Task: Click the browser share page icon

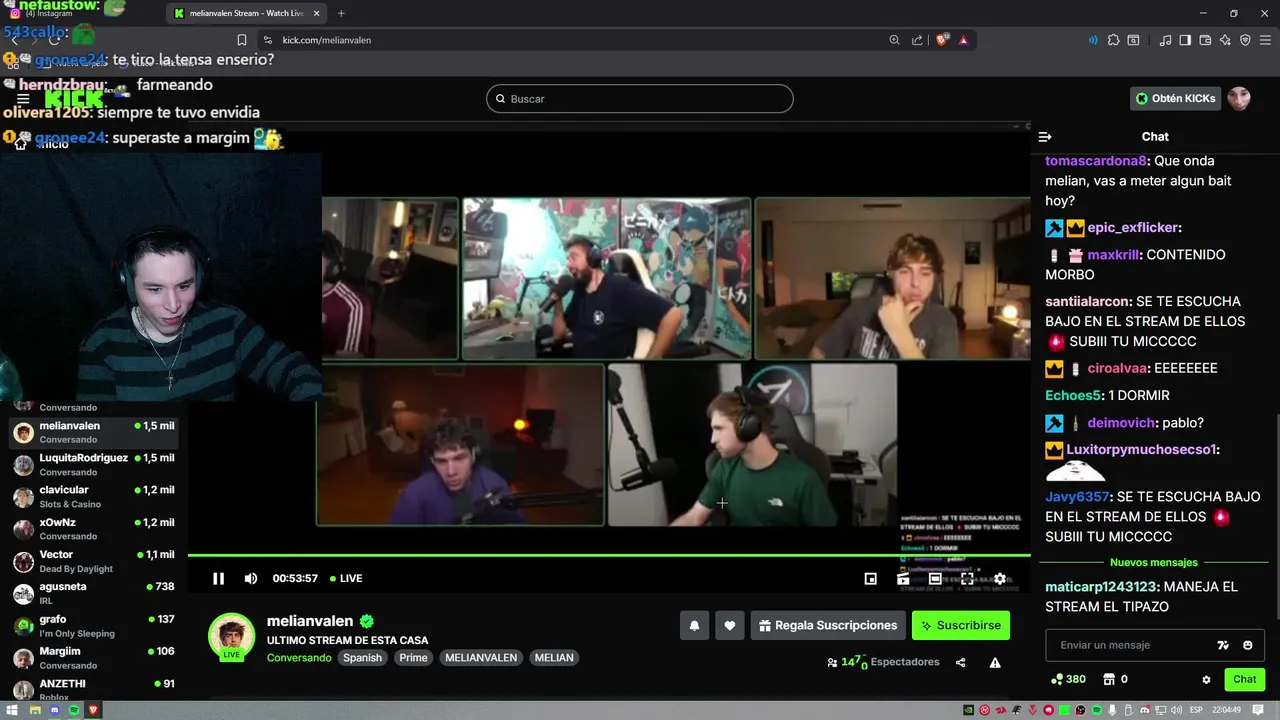Action: coord(917,40)
